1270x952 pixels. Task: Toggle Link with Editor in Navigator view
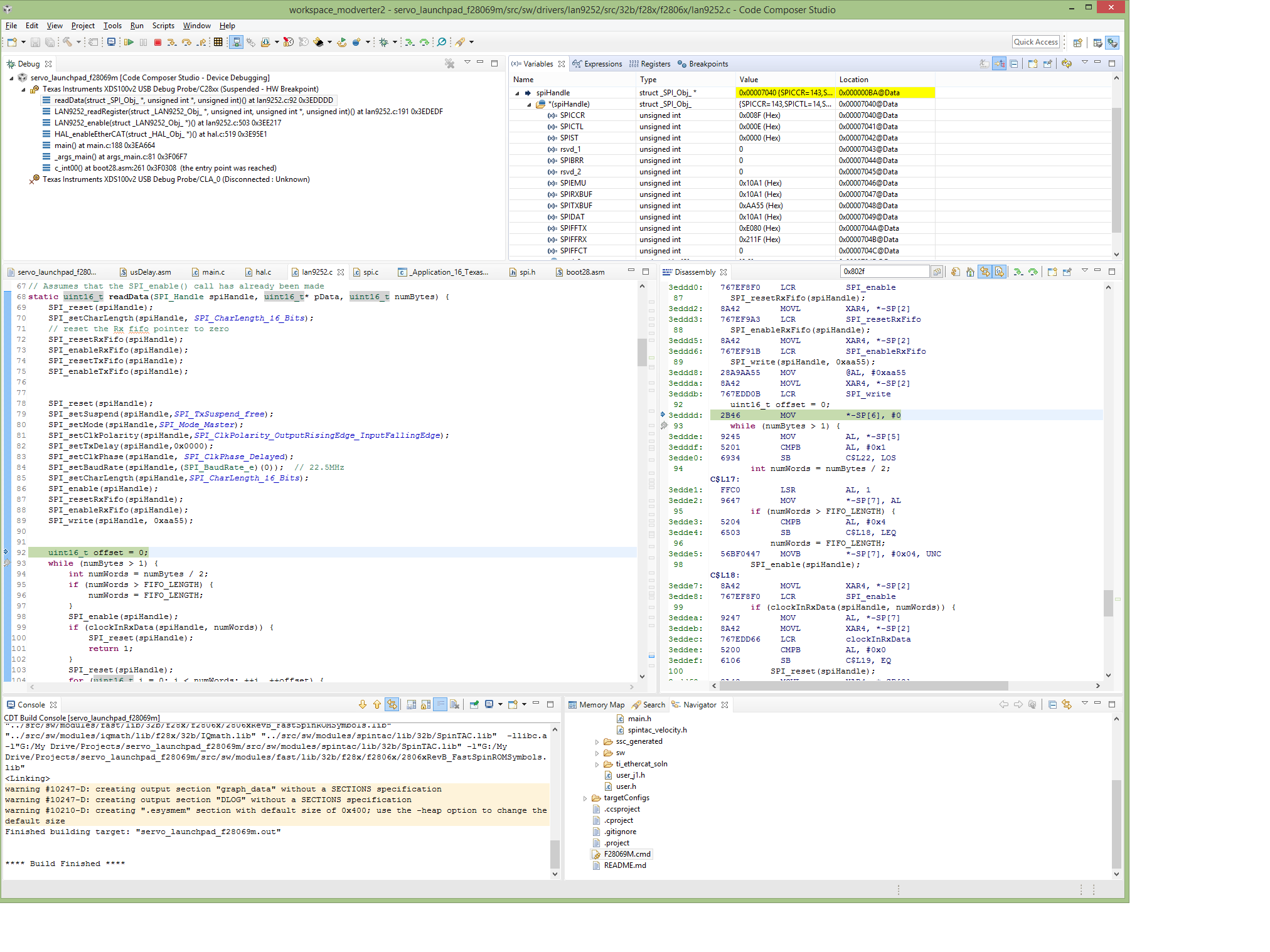coord(1067,704)
